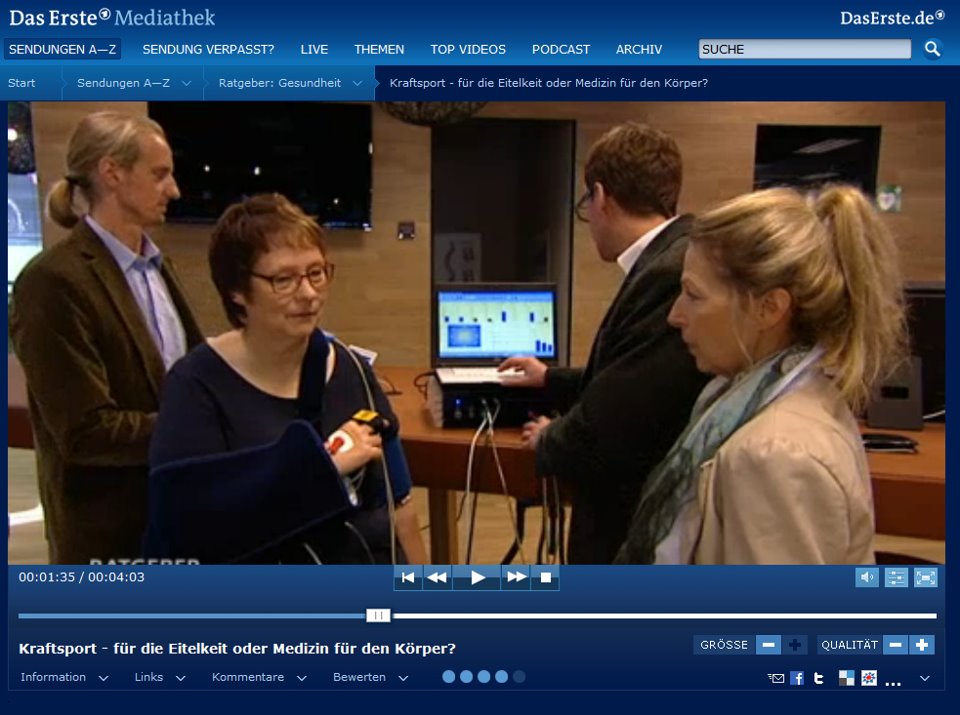Click the video progress slider handle
This screenshot has height=715, width=960.
point(378,616)
